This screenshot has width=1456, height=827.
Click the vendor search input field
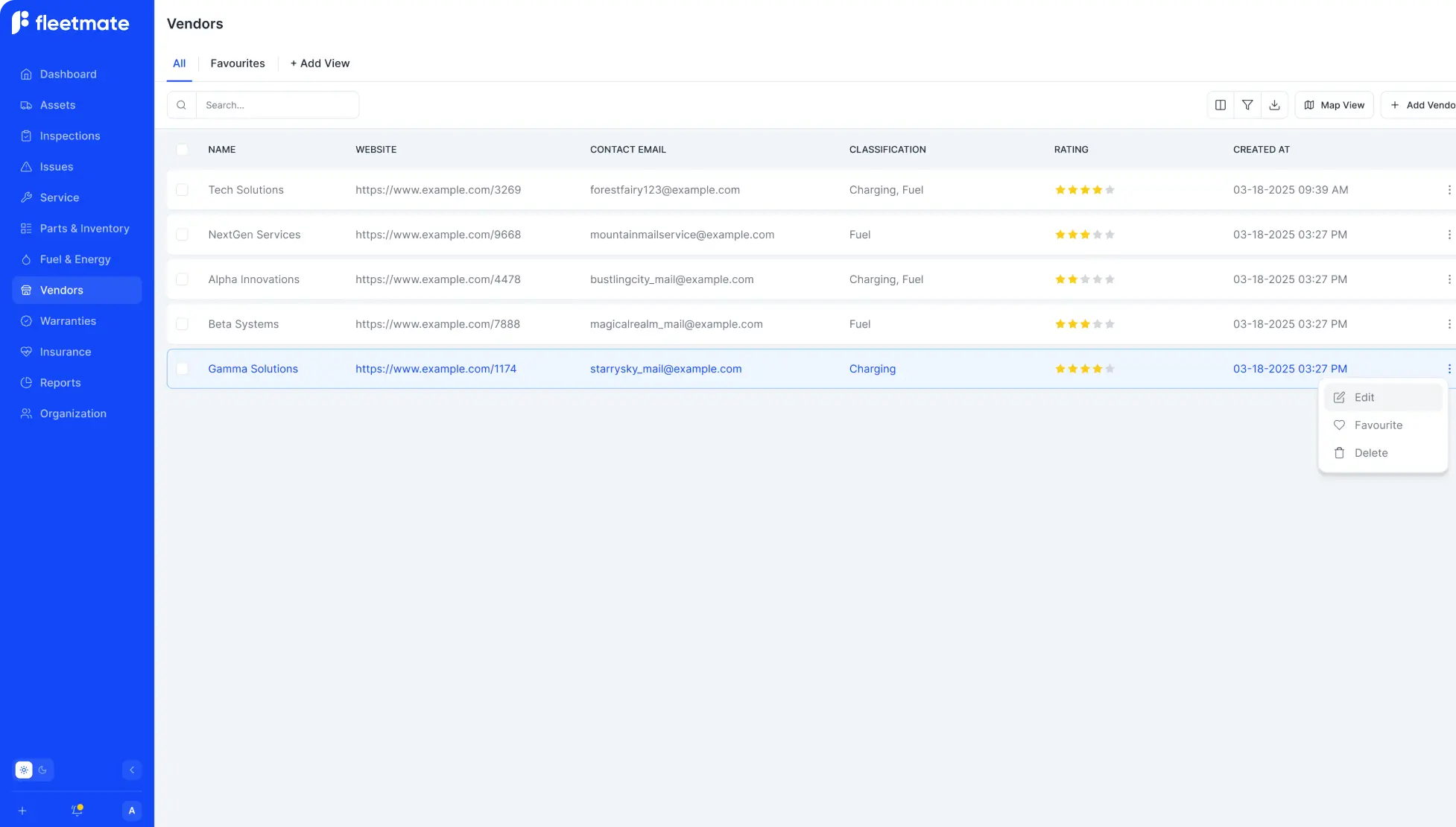click(x=276, y=105)
